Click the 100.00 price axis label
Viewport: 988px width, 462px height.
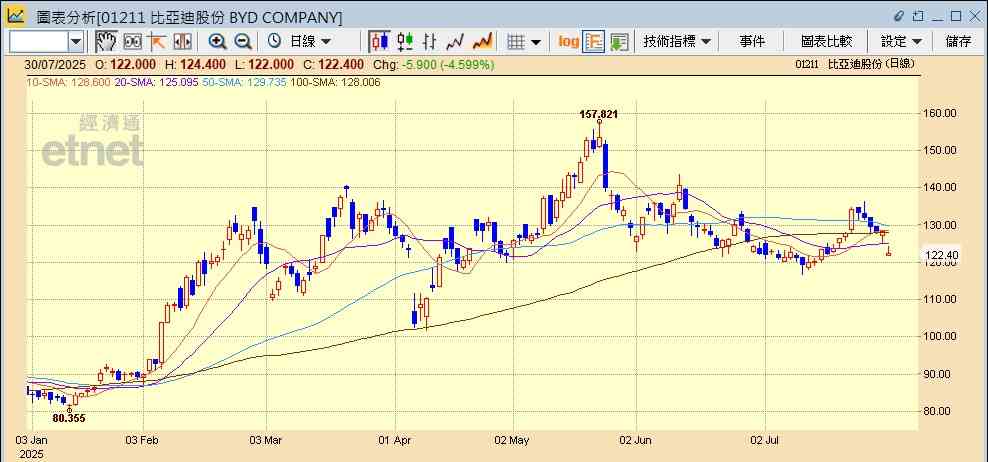click(x=941, y=337)
